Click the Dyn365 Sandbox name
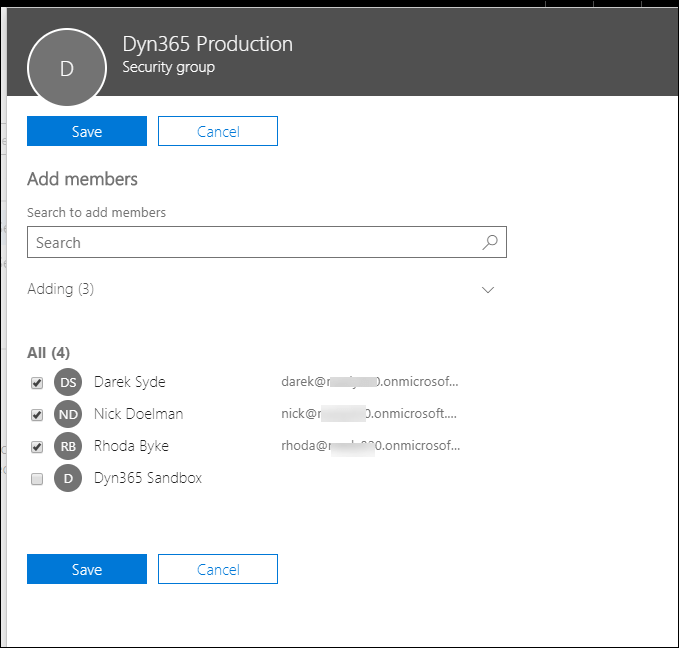 (148, 478)
